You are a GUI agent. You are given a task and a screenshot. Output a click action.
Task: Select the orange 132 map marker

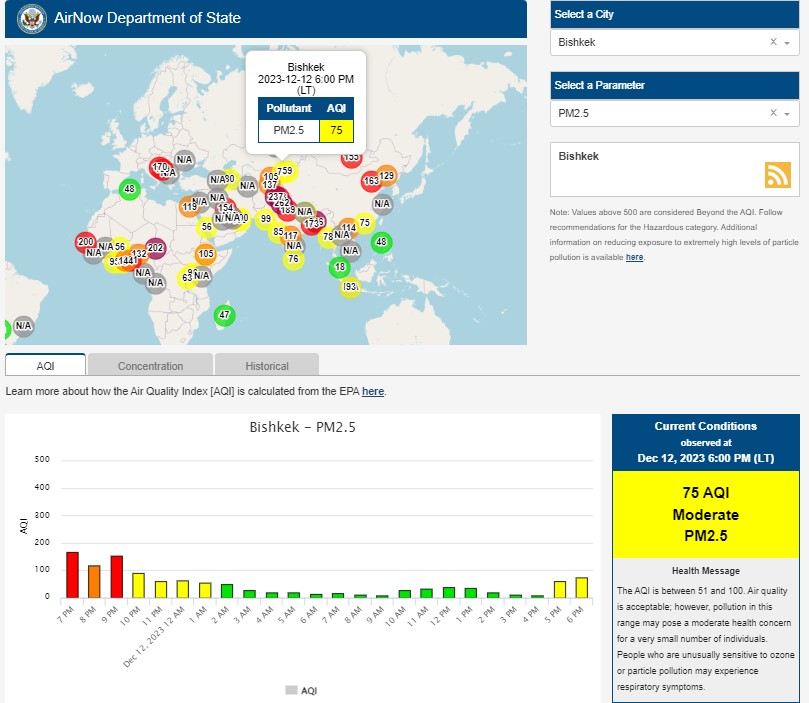coord(139,254)
